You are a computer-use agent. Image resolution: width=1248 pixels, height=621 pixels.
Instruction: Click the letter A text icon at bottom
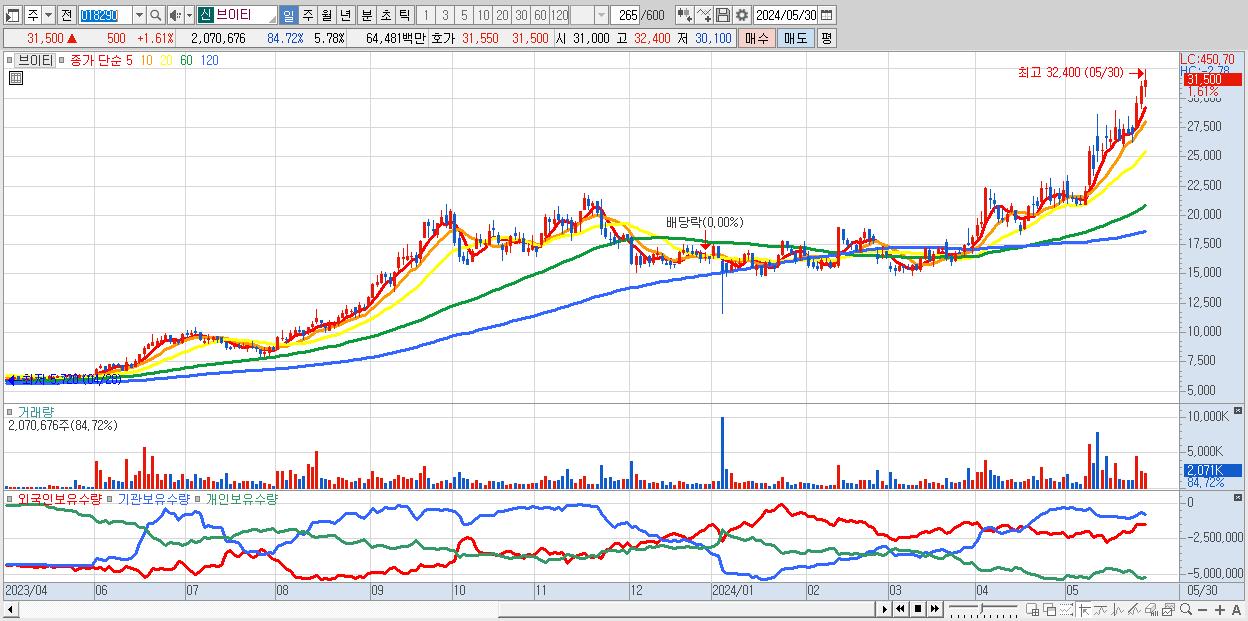click(1236, 610)
